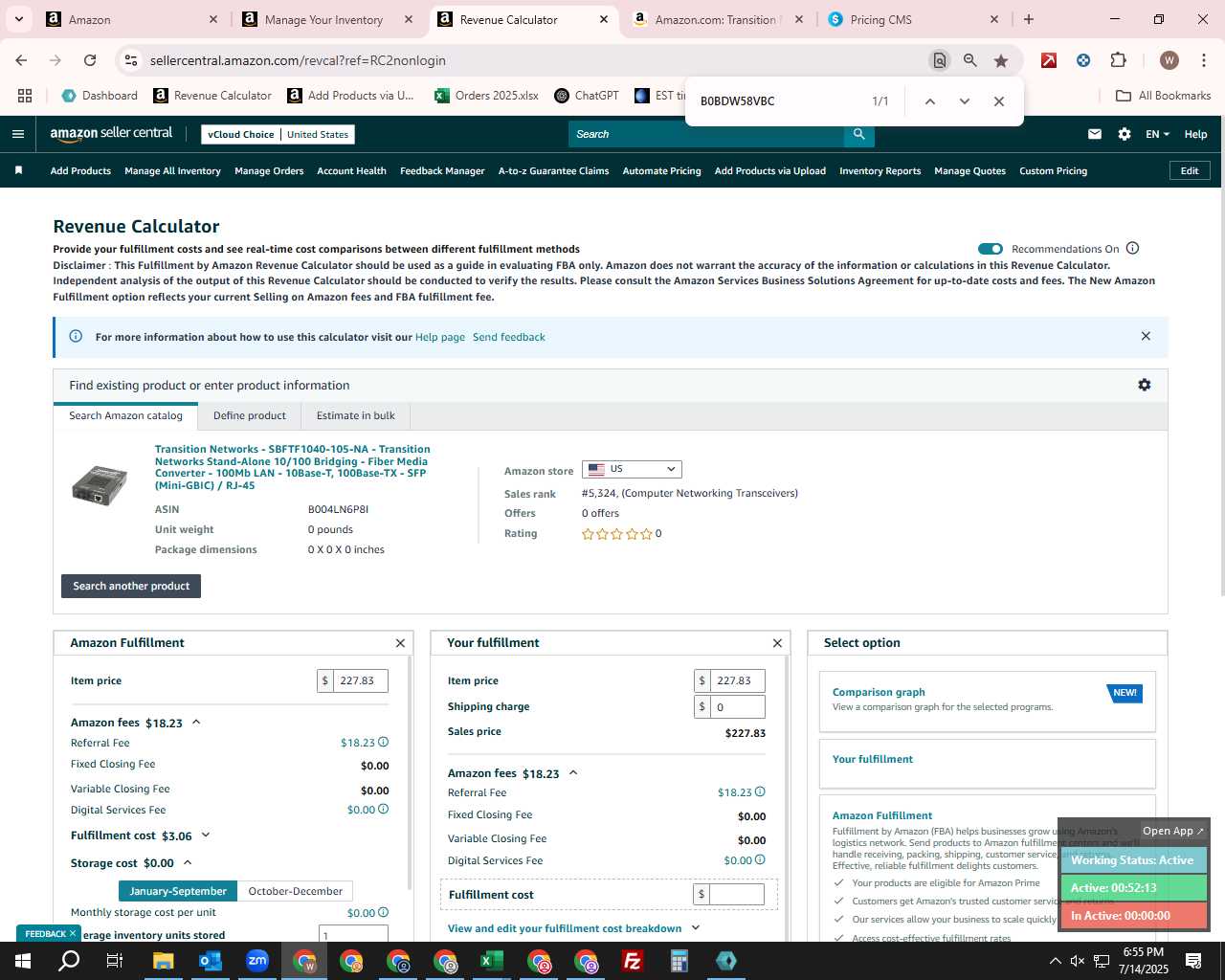Click the Edit button in nav bar

point(1190,170)
